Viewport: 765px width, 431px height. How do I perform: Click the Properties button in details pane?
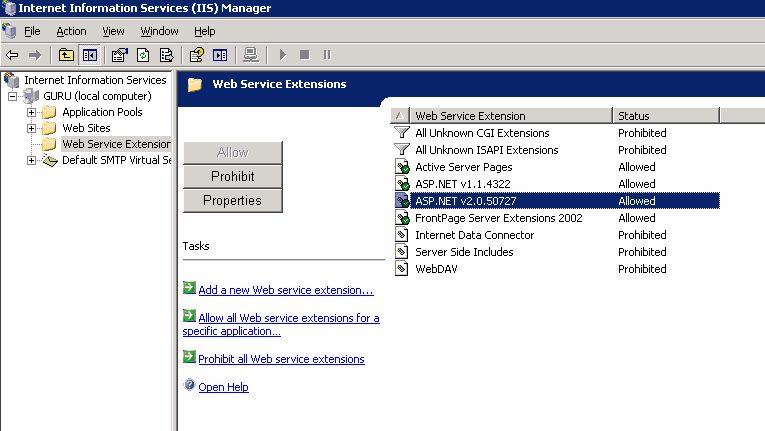(x=233, y=201)
